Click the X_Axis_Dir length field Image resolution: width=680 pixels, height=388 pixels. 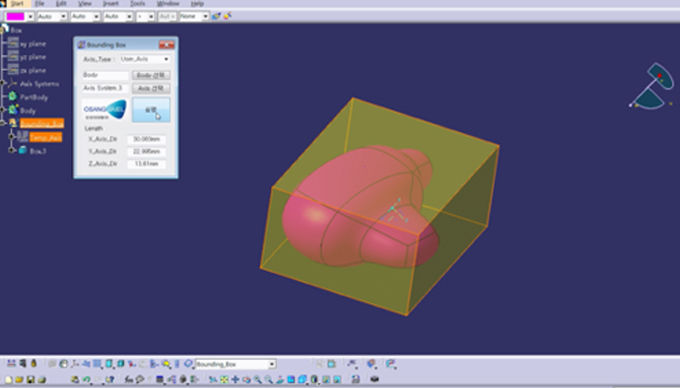(x=146, y=139)
